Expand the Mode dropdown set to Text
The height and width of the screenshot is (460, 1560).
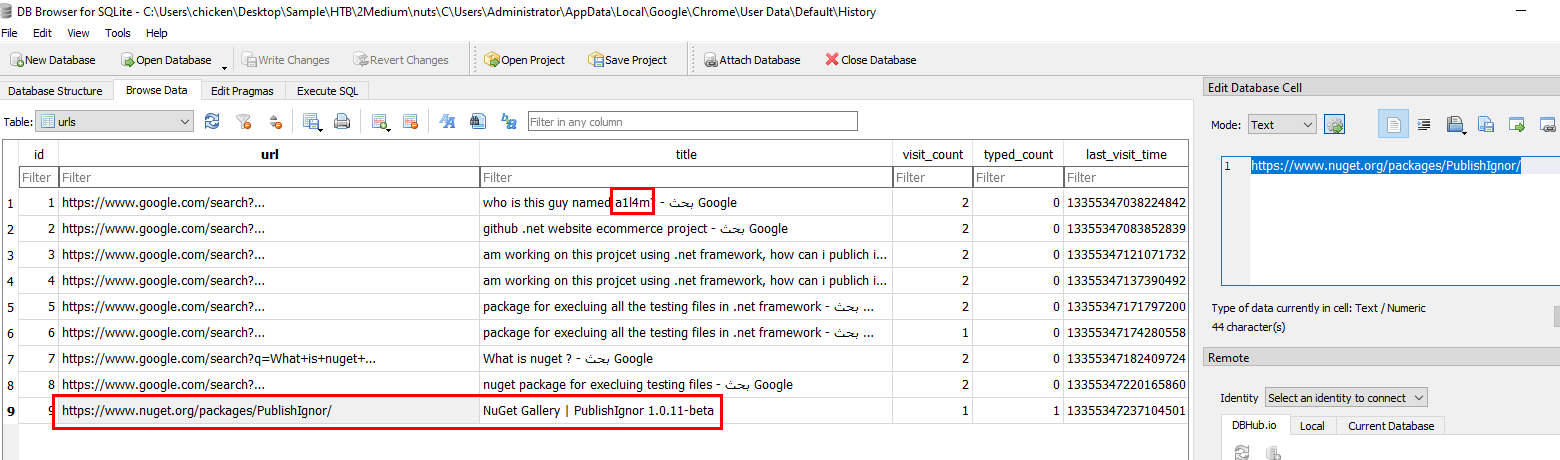[1281, 125]
